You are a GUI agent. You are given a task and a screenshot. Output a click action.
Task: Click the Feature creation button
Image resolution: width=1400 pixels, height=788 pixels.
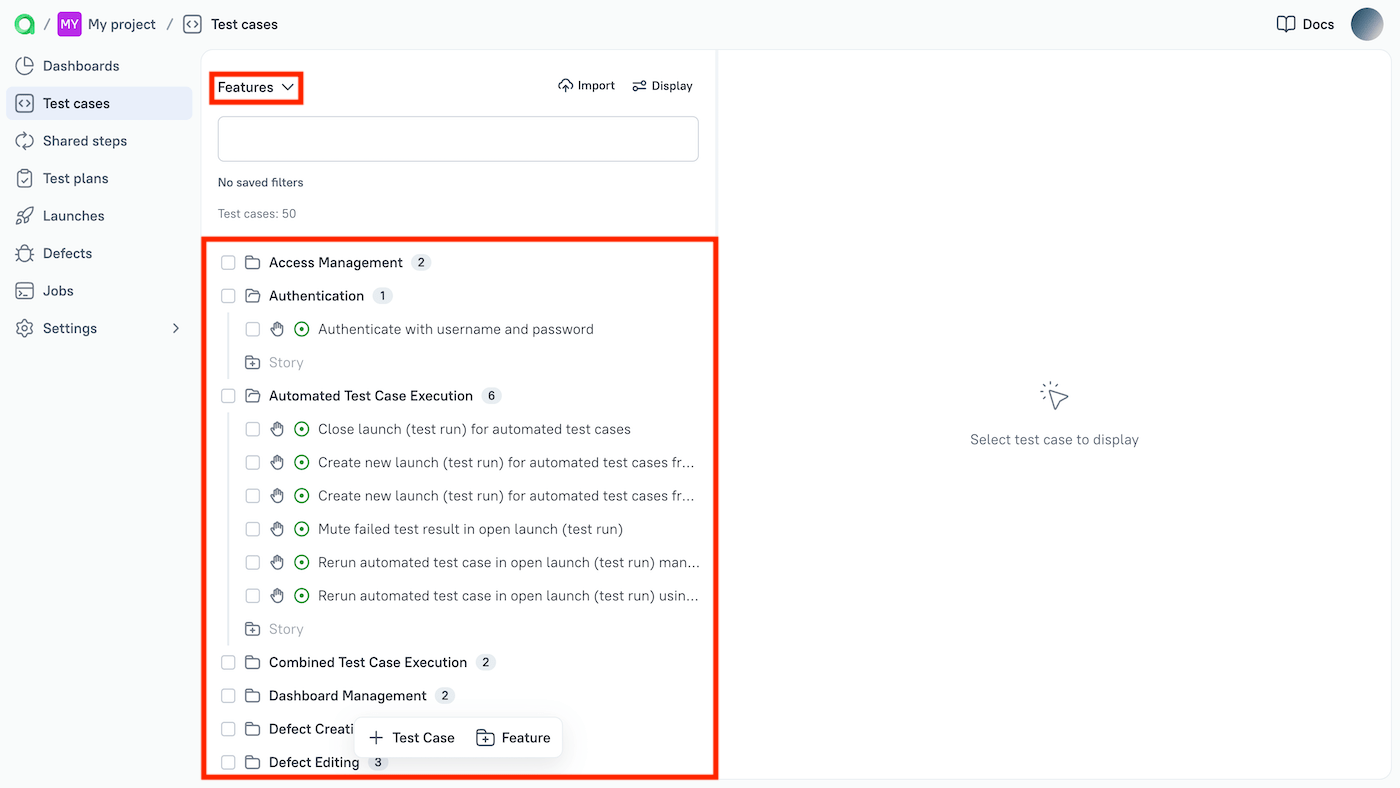tap(514, 737)
